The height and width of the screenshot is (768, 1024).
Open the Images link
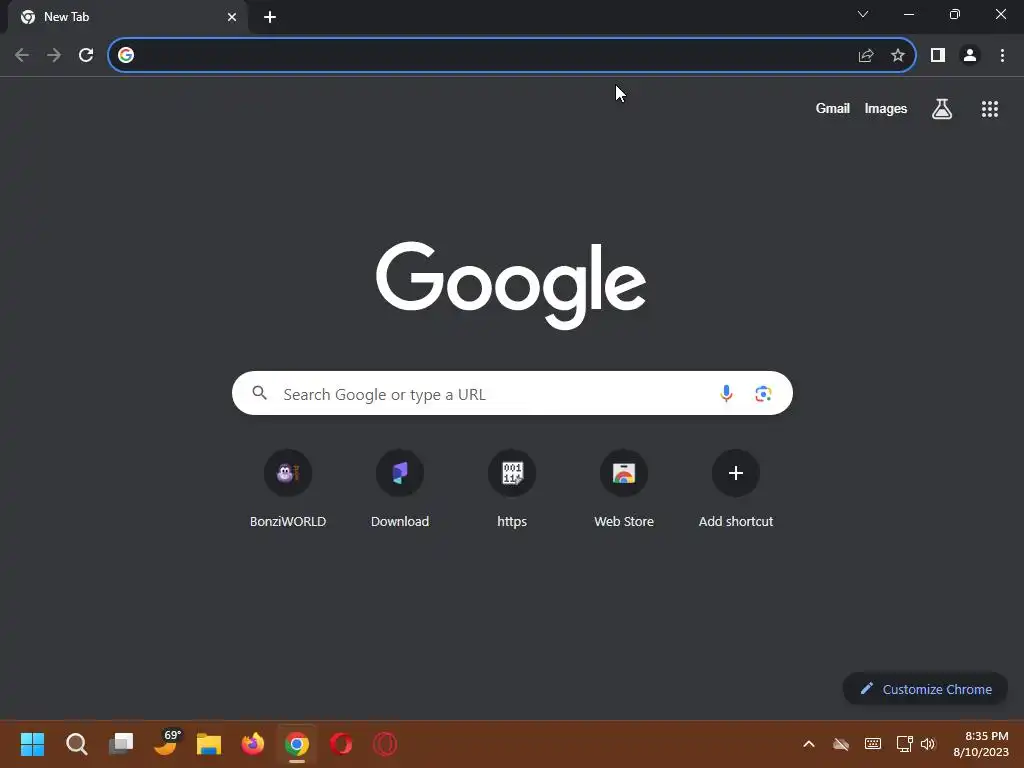[886, 108]
